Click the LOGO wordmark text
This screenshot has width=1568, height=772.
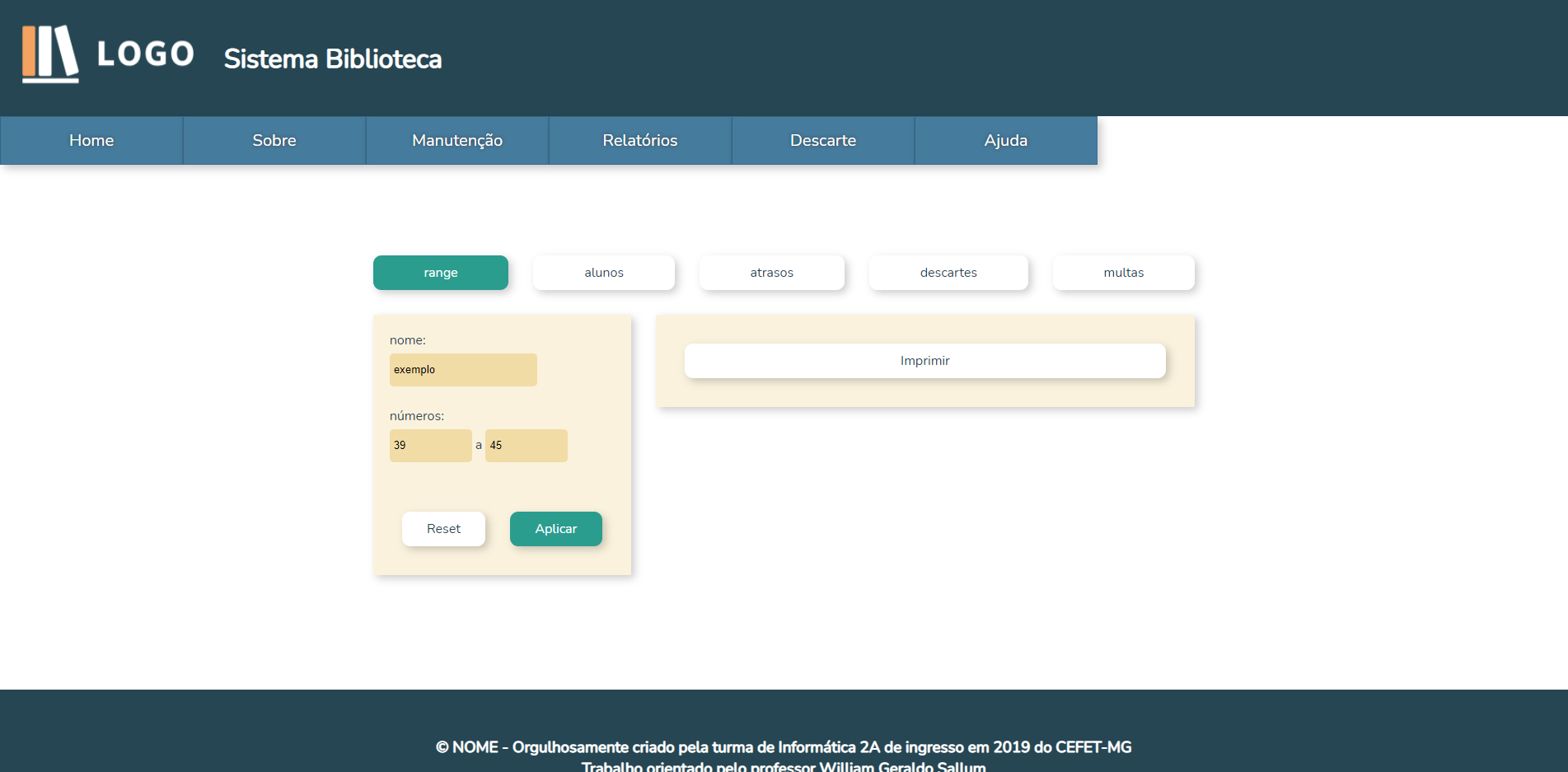click(146, 54)
